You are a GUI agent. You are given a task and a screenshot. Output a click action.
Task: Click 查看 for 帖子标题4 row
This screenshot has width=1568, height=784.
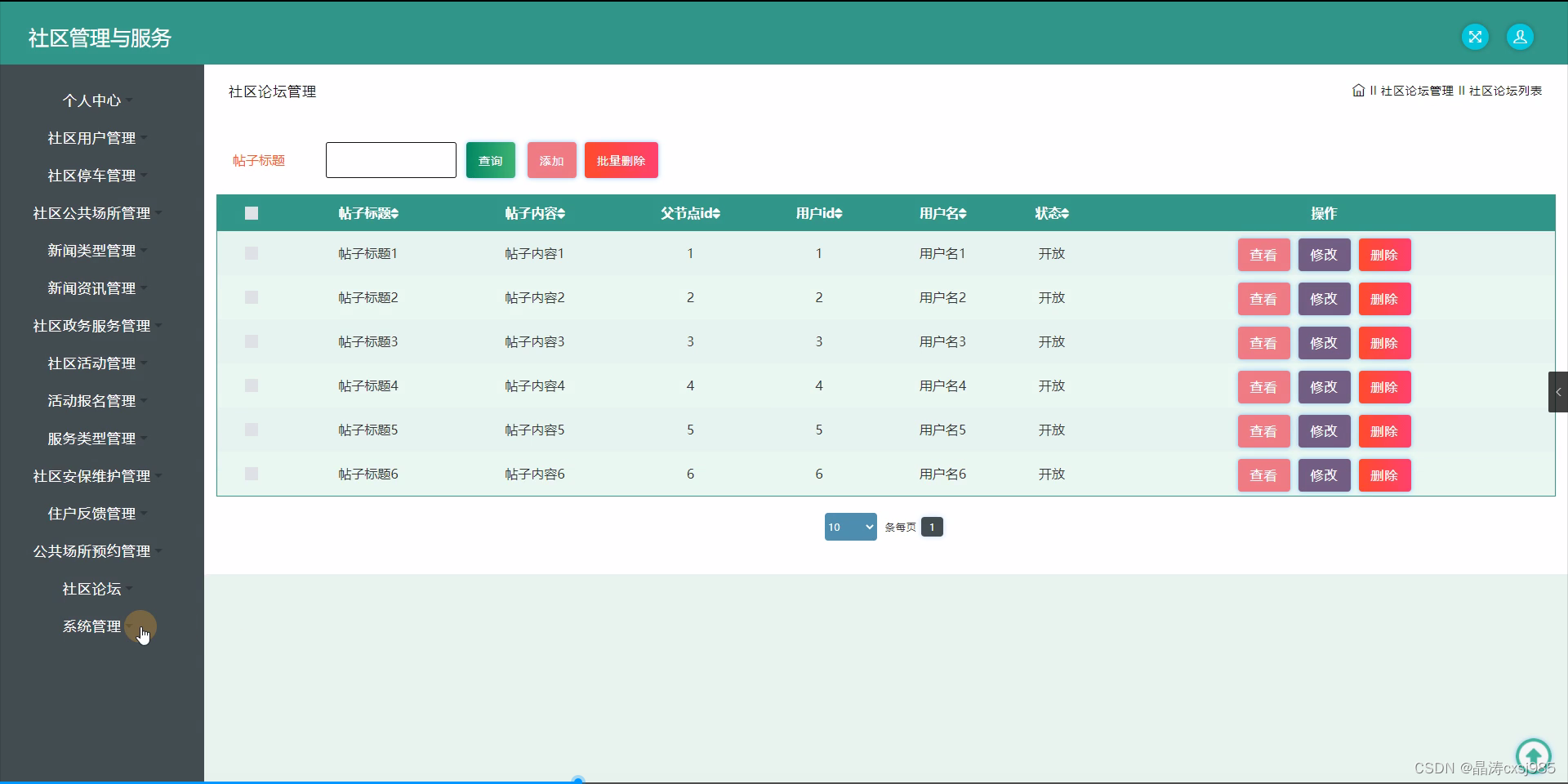(1263, 387)
